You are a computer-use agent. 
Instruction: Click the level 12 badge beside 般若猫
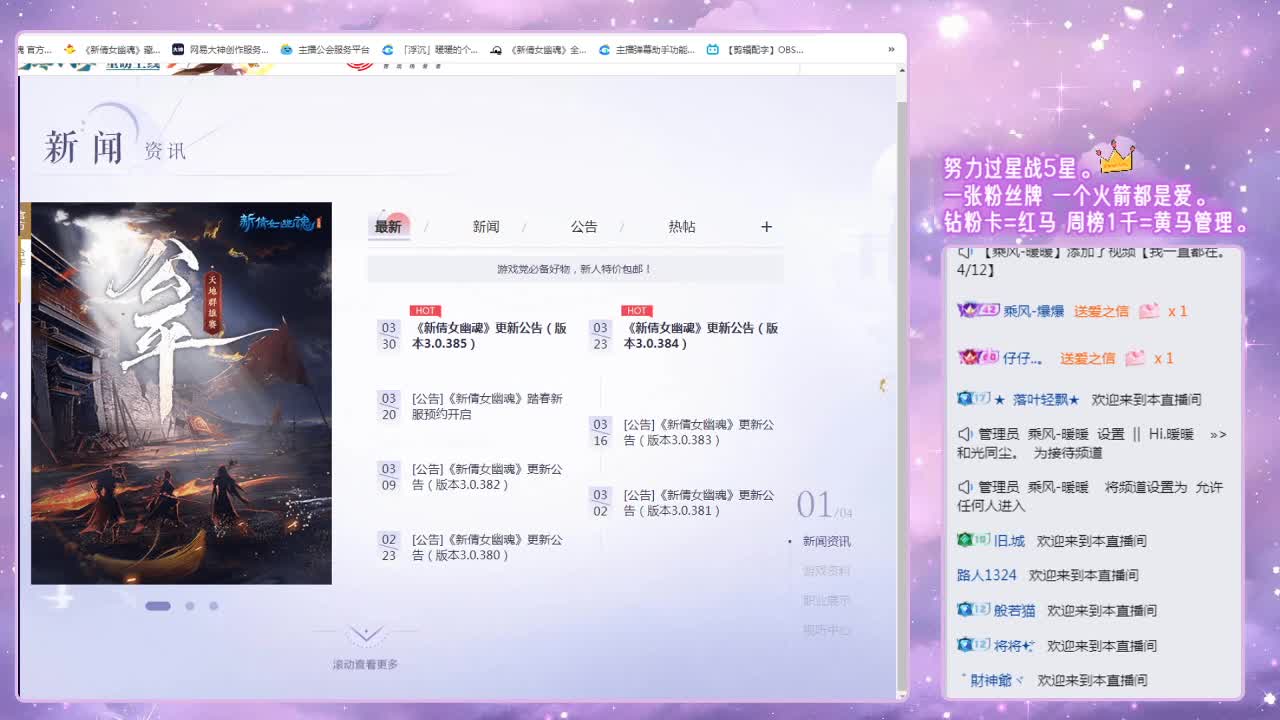point(973,610)
